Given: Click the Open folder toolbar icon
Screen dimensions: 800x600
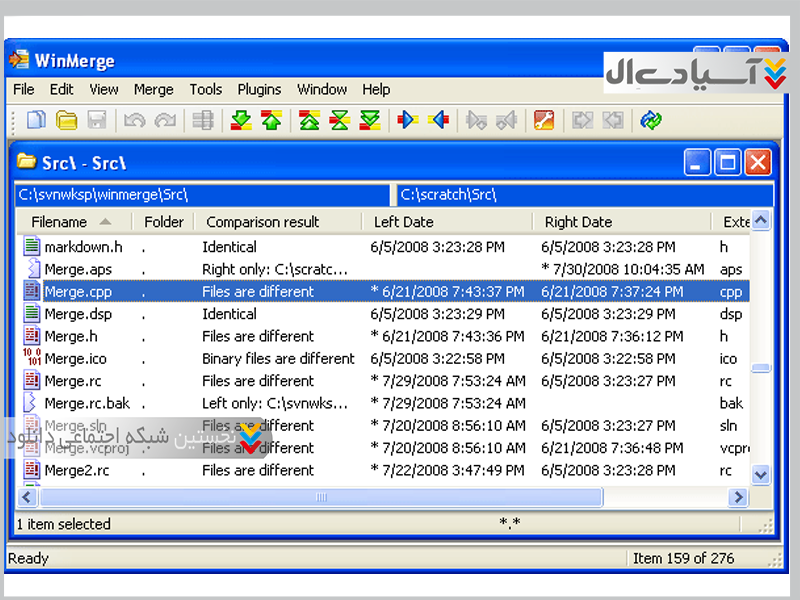Looking at the screenshot, I should 66,121.
